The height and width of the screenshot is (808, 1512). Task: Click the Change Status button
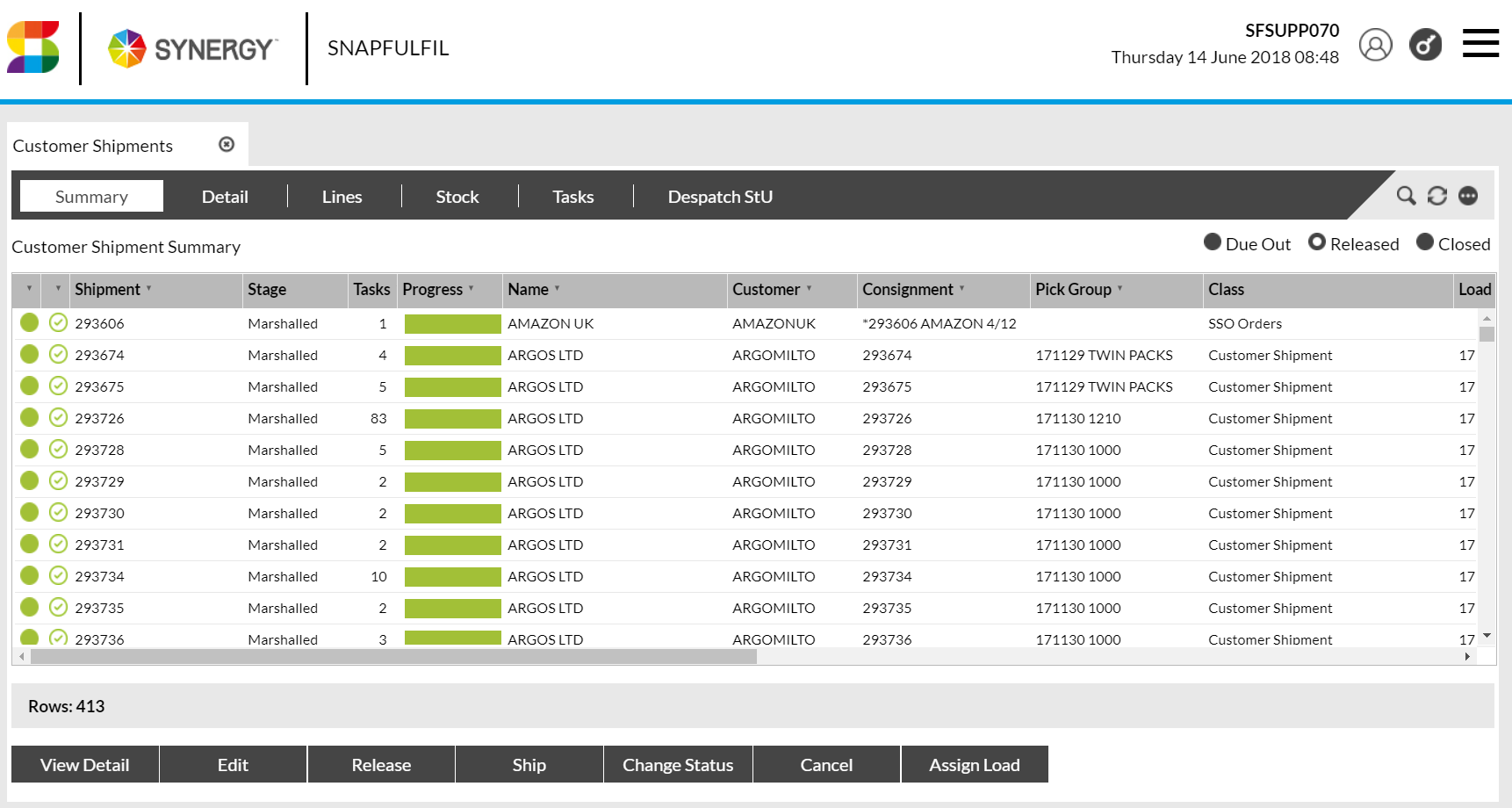pyautogui.click(x=677, y=764)
